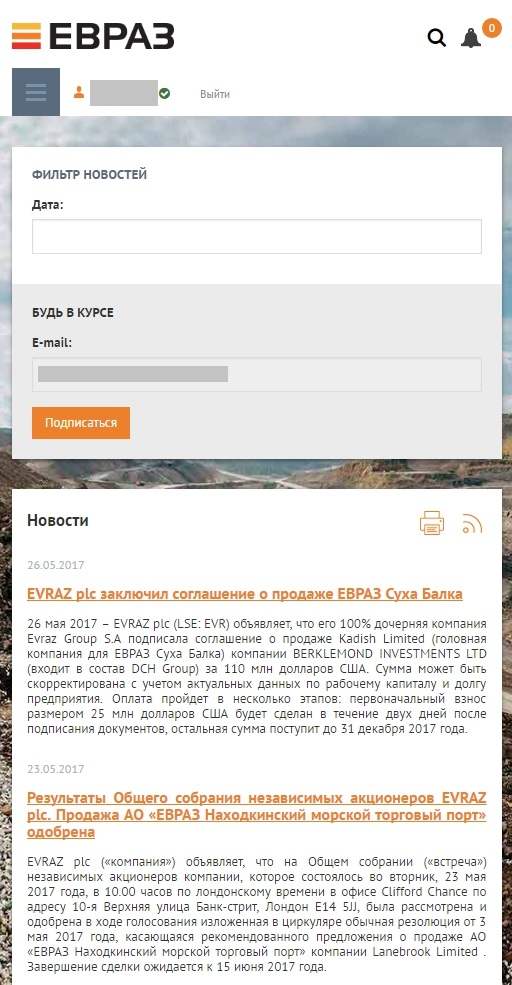The width and height of the screenshot is (512, 985).
Task: Open notifications bell icon
Action: tap(471, 38)
